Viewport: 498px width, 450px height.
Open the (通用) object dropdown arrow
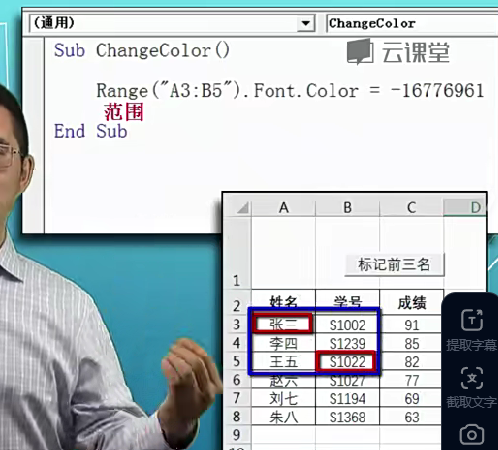point(305,23)
